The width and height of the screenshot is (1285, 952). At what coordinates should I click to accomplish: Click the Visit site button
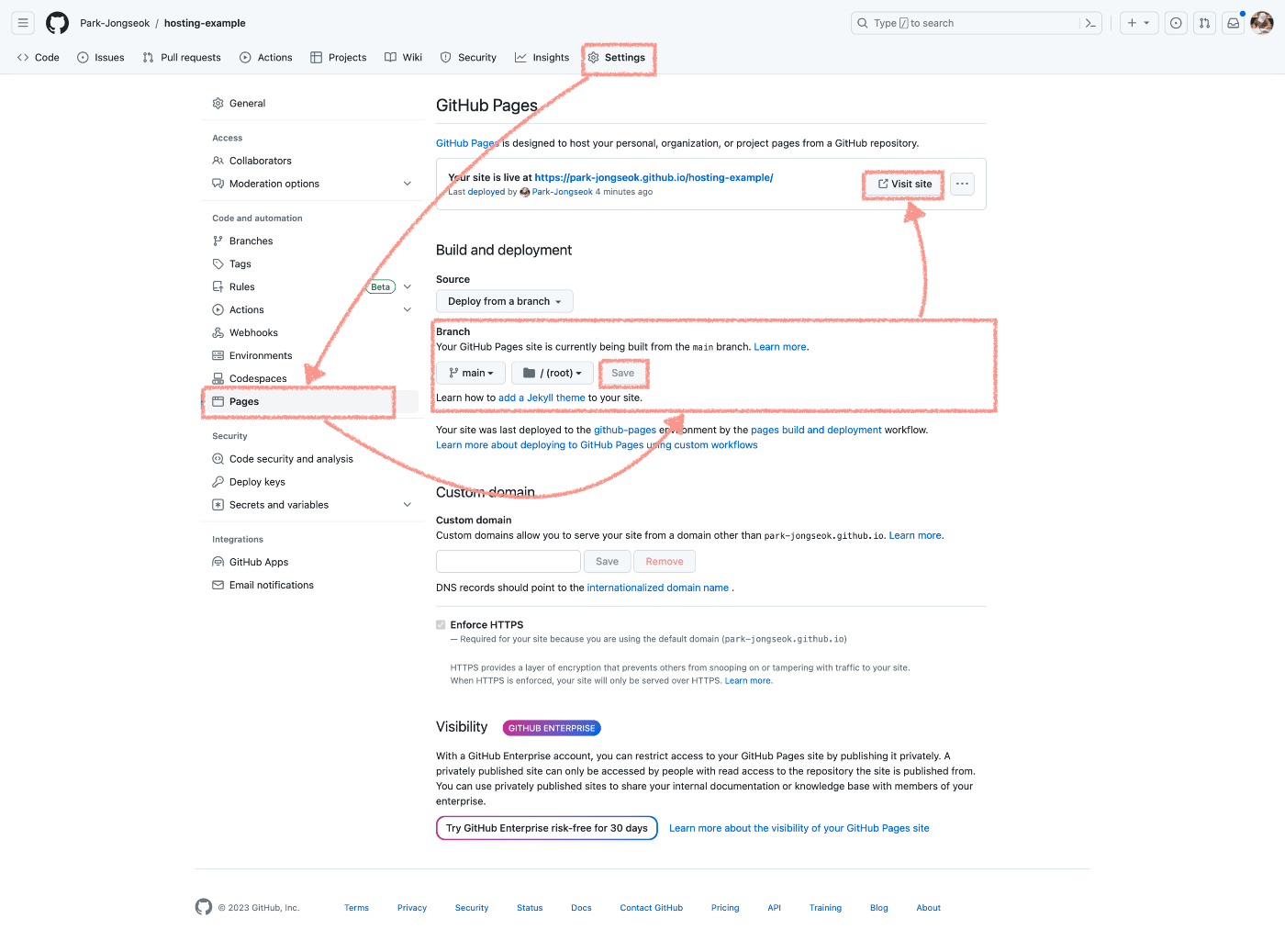pos(905,184)
